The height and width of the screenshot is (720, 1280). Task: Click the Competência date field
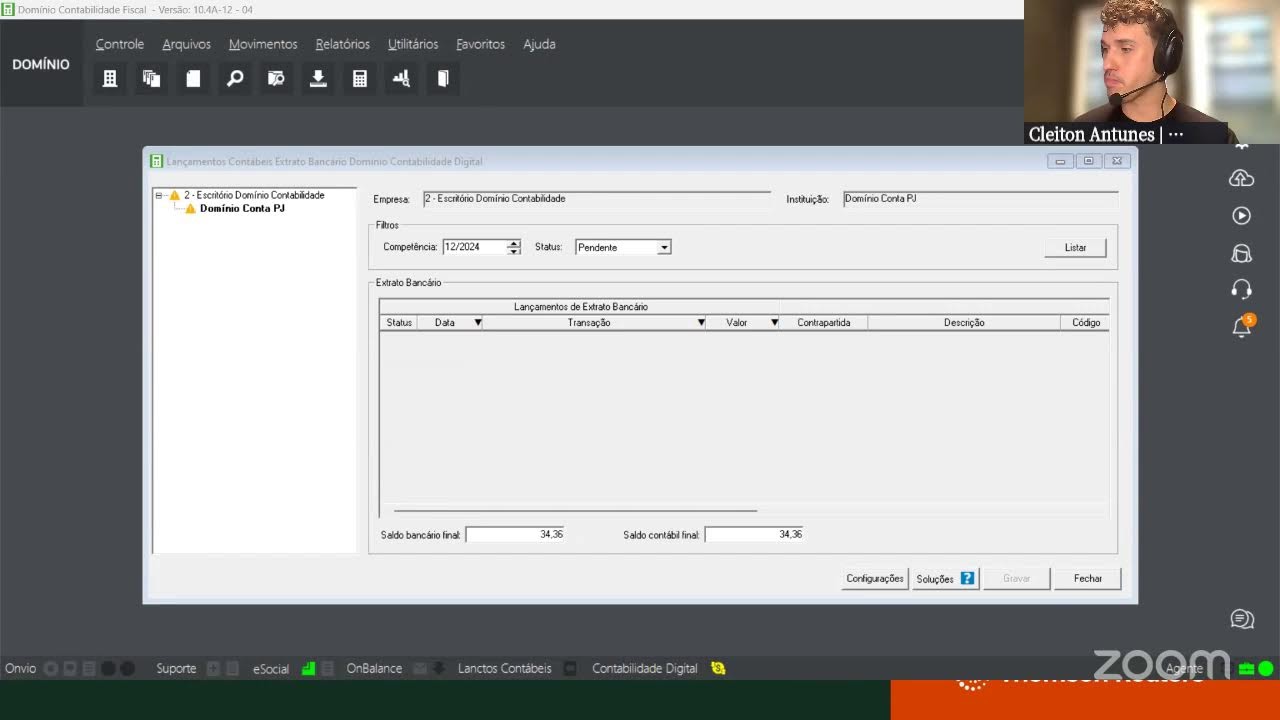tap(475, 247)
